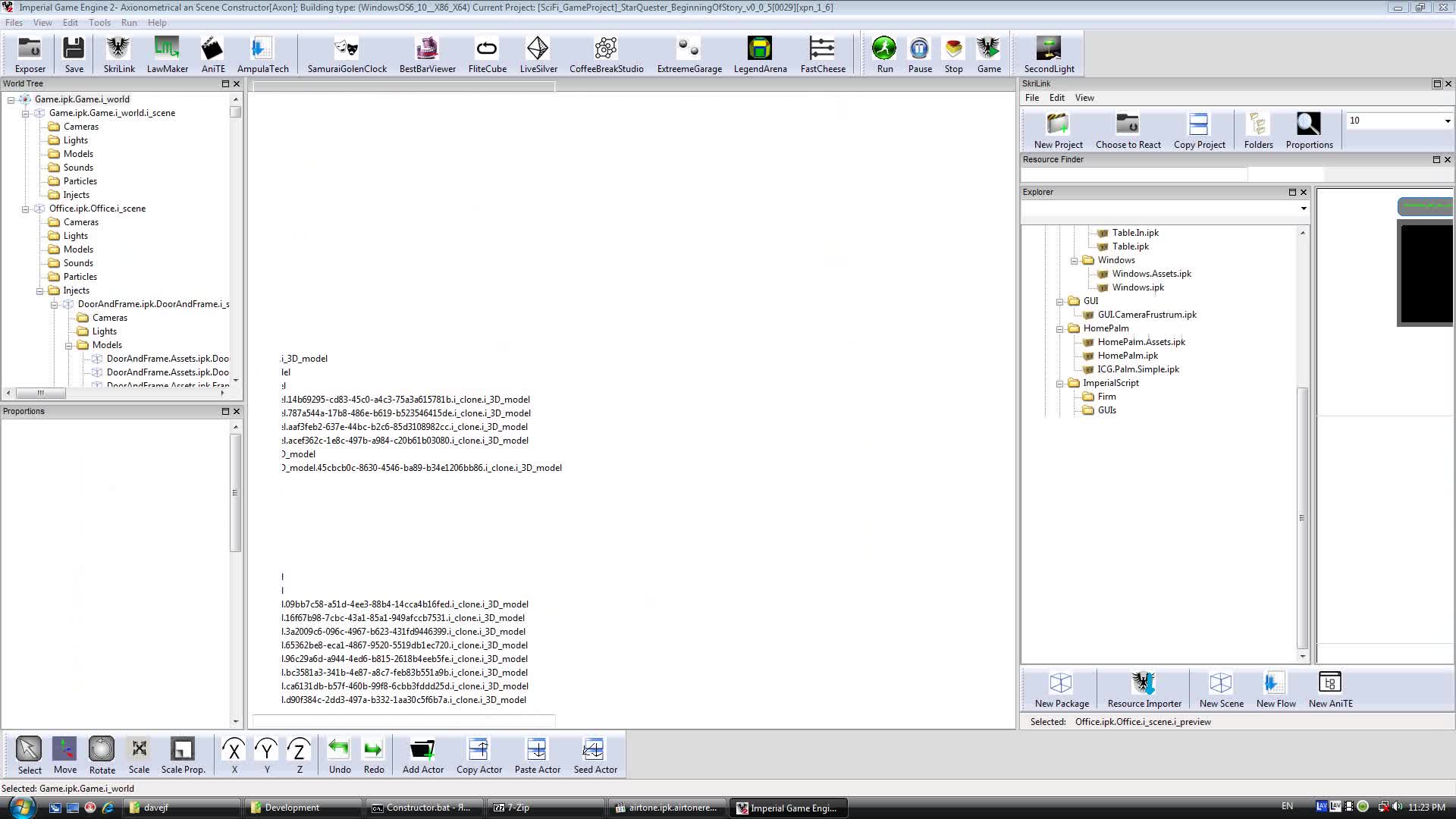Click inside the Resource Finder search field
This screenshot has width=1456, height=819.
coord(1134,174)
